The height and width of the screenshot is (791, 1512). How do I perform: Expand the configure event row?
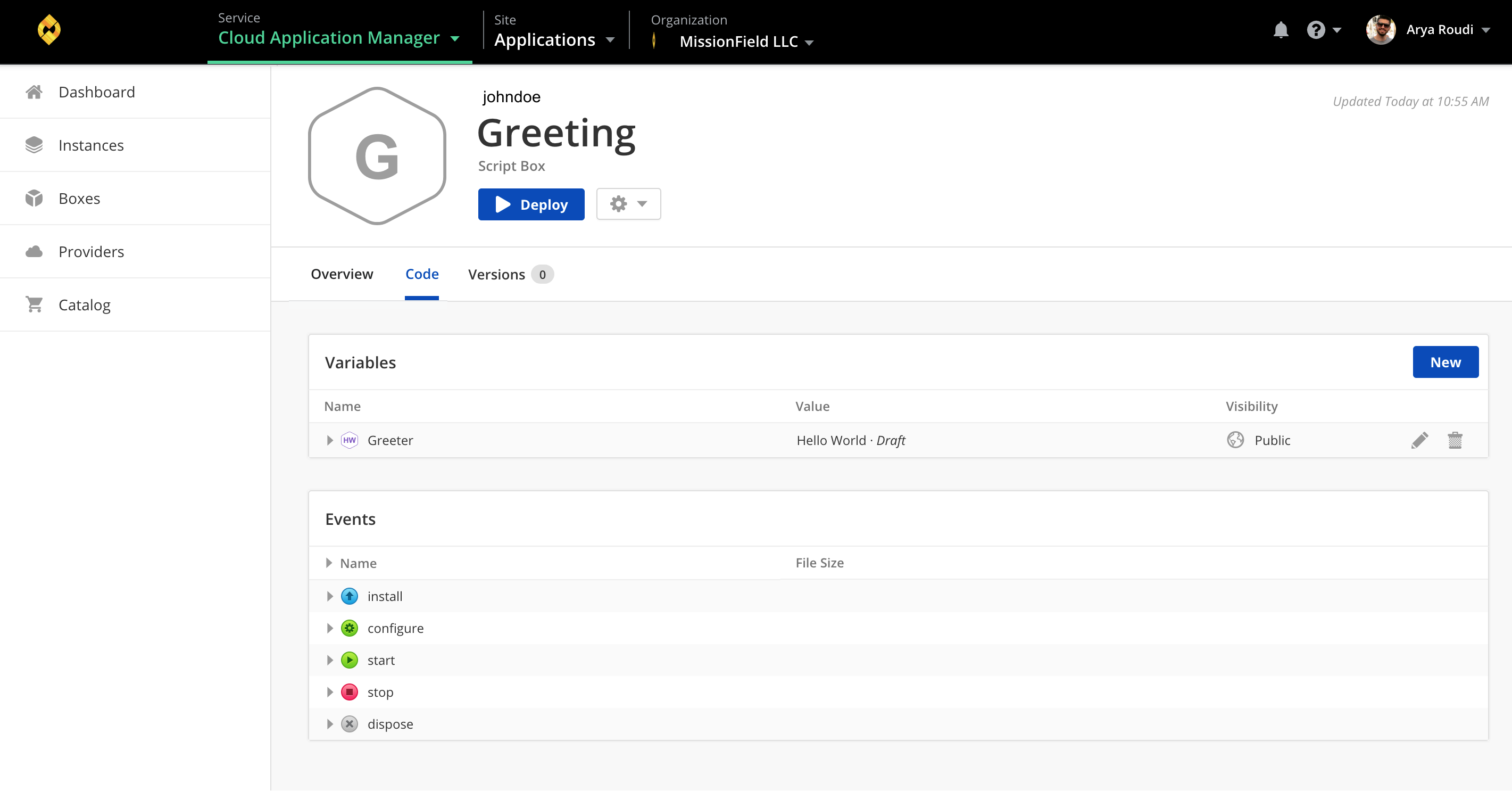329,628
